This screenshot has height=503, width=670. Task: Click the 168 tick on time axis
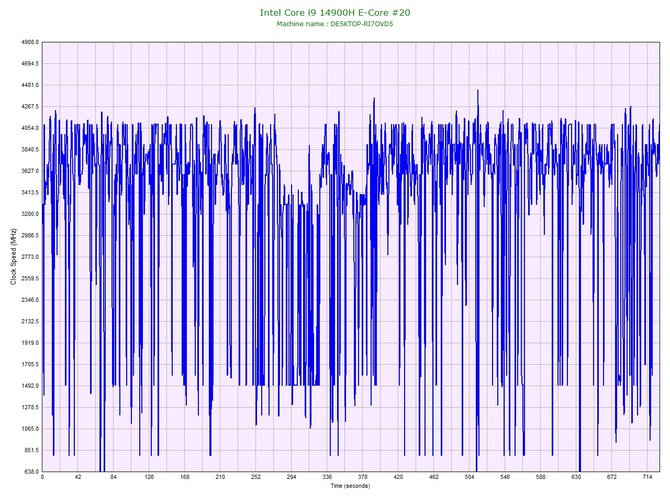pyautogui.click(x=185, y=477)
